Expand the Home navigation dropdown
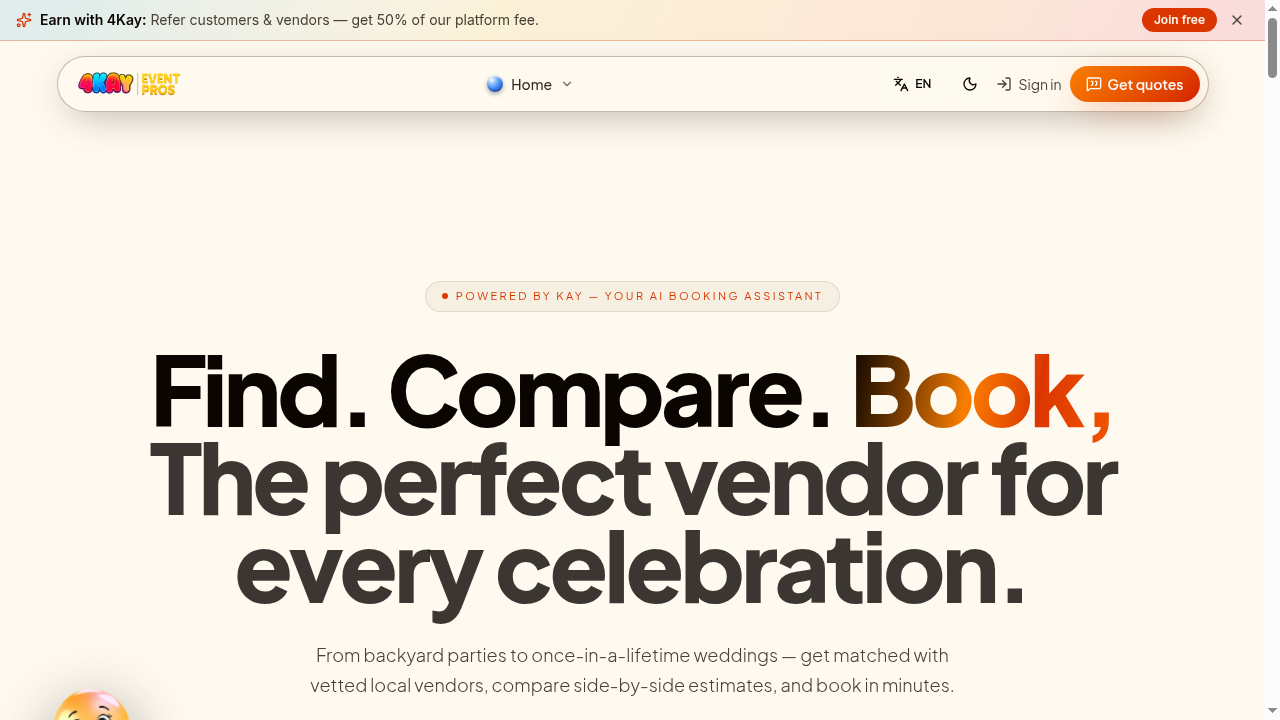This screenshot has width=1280, height=720. (530, 84)
